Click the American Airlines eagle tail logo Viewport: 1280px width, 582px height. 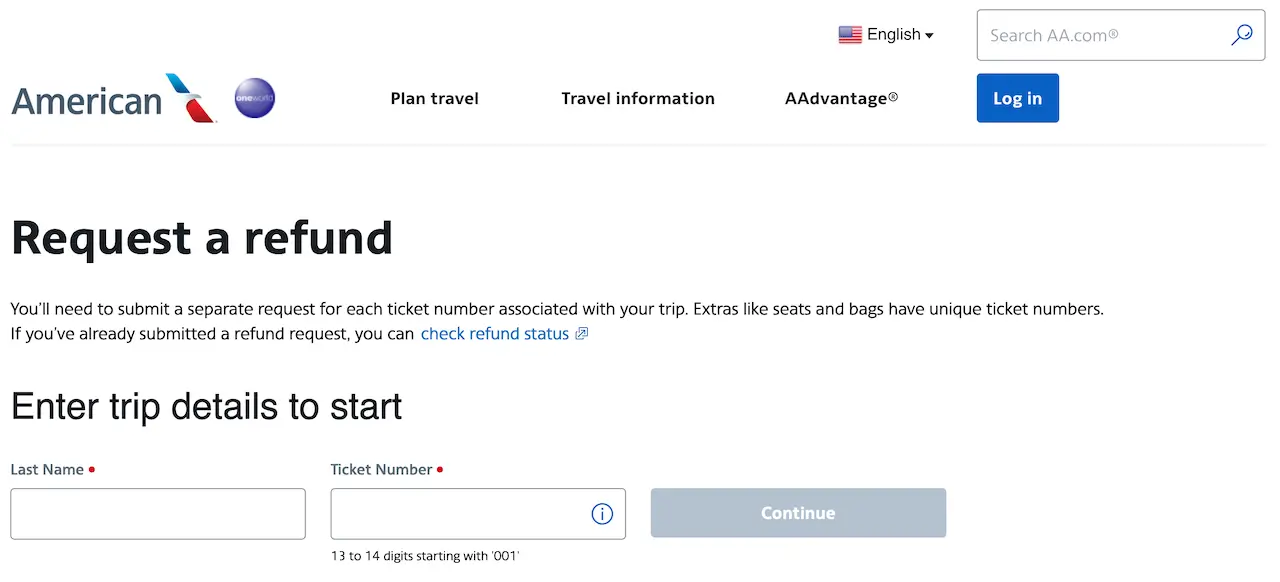pos(191,98)
